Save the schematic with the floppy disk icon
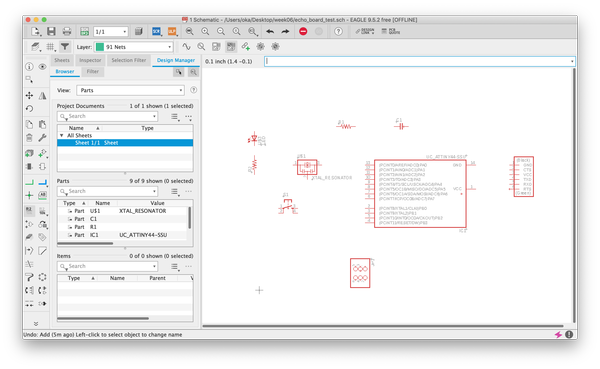Viewport: 600px width, 369px height. pos(51,31)
